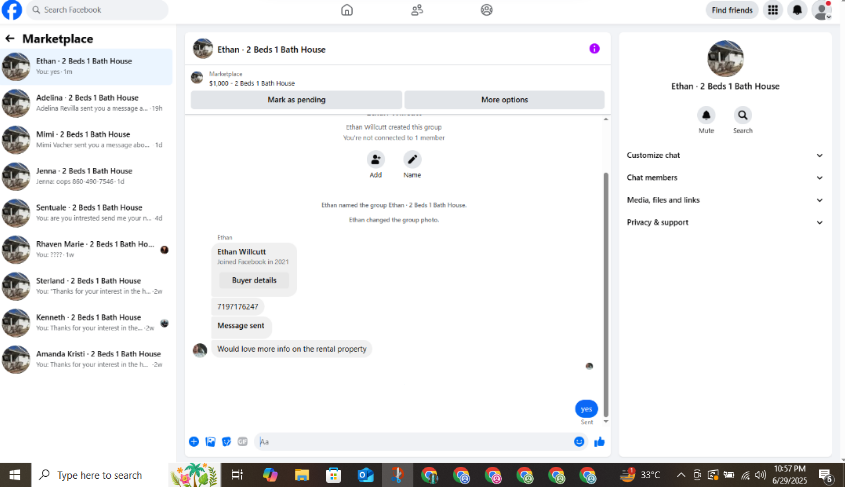Open the Groups icon in top navigation
Image resolution: width=845 pixels, height=487 pixels.
click(x=487, y=10)
